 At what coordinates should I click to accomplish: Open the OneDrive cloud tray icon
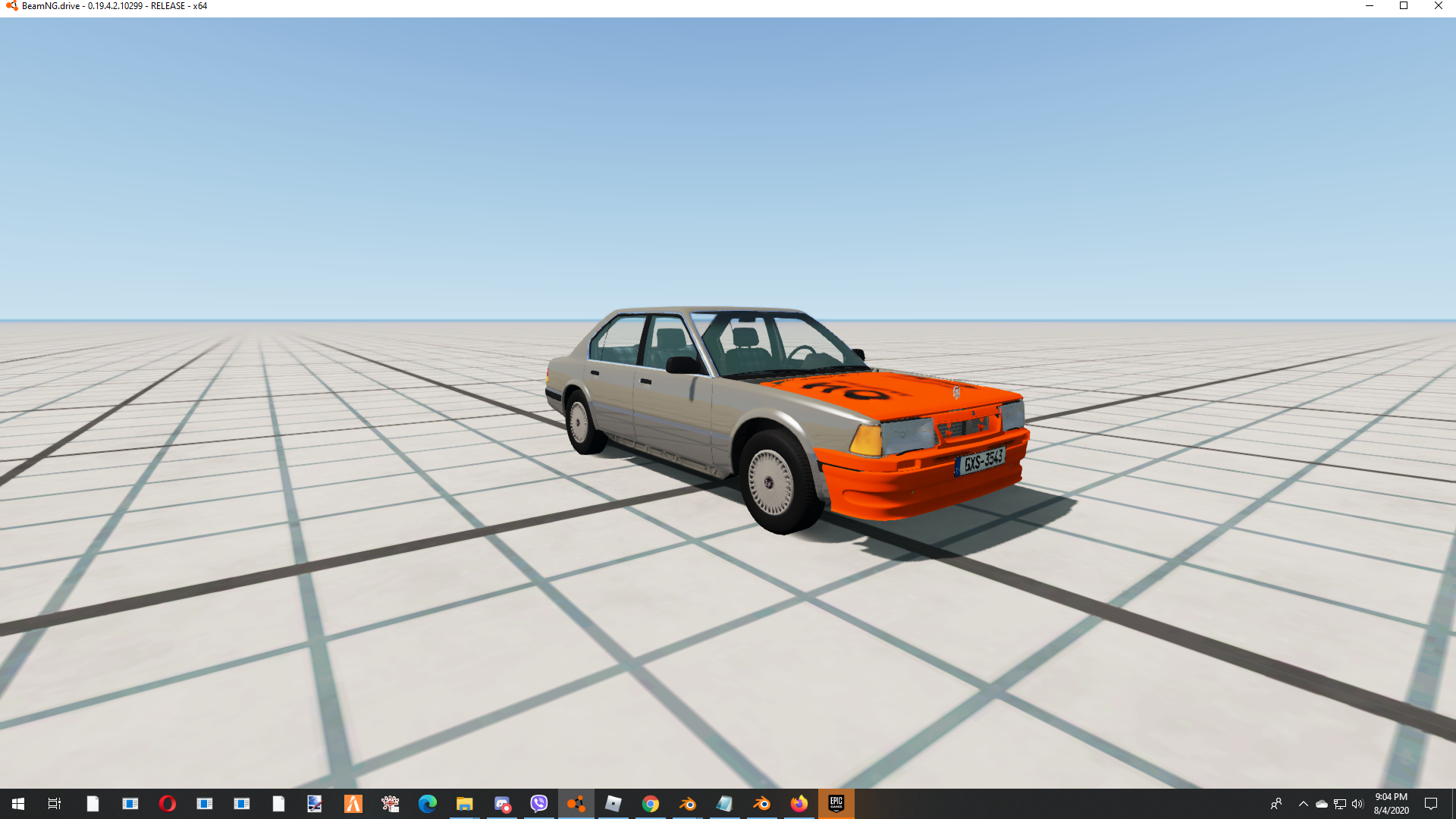(1322, 804)
